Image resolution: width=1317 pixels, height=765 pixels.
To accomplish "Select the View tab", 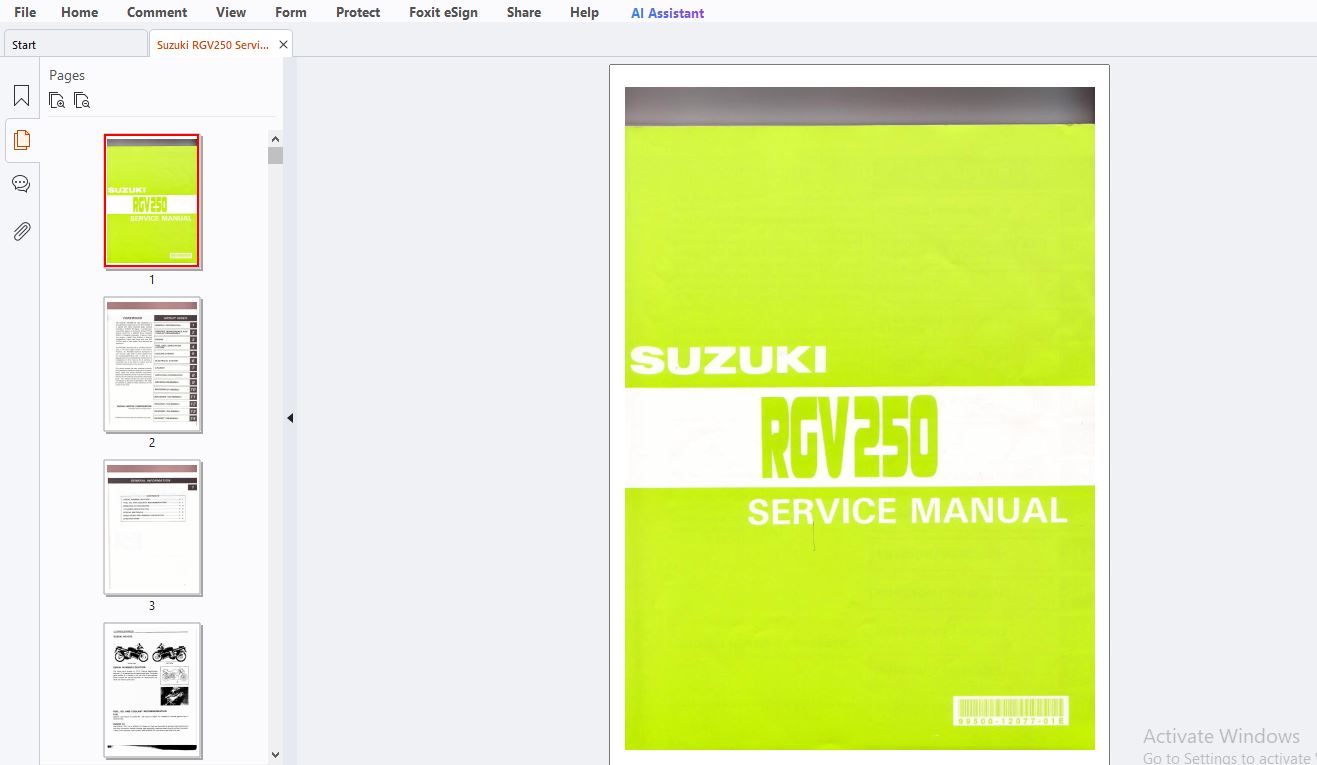I will [231, 12].
